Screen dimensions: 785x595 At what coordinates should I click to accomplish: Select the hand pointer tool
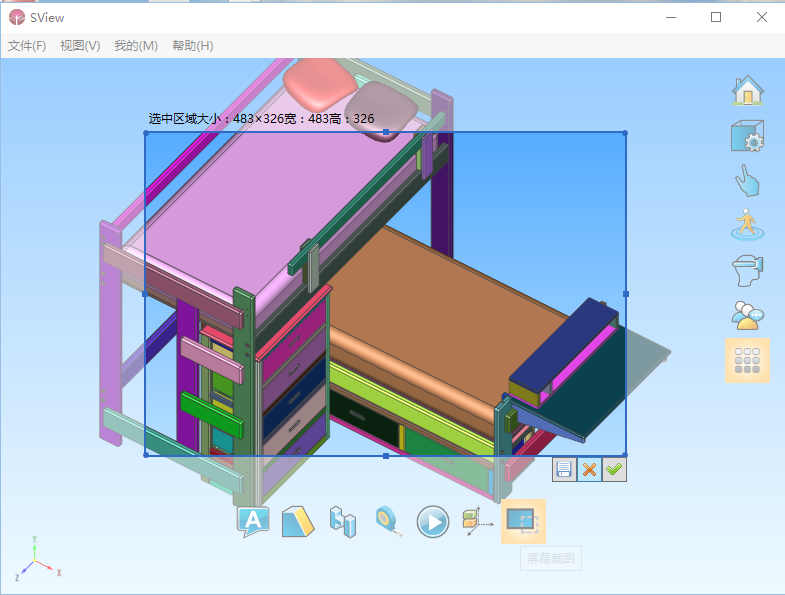(x=747, y=180)
